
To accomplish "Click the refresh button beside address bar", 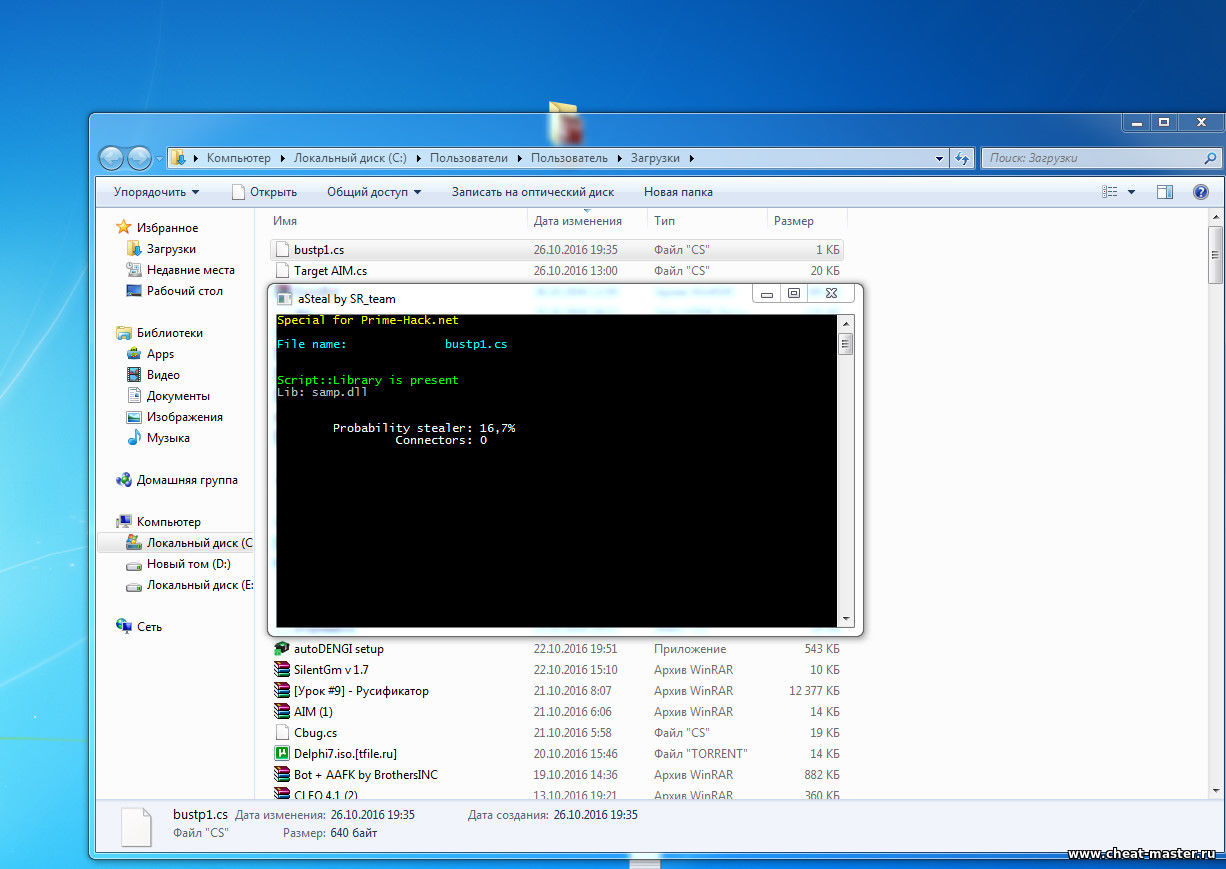I will (962, 158).
